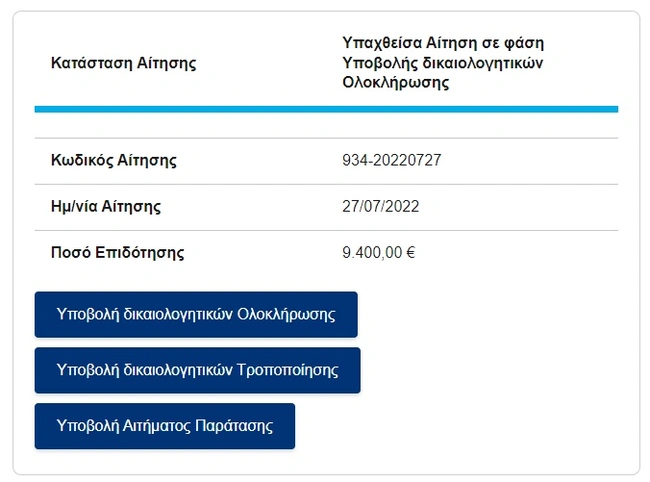Select the Κωδικός Αίτησης label
Viewport: 650px width, 482px height.
(113, 160)
